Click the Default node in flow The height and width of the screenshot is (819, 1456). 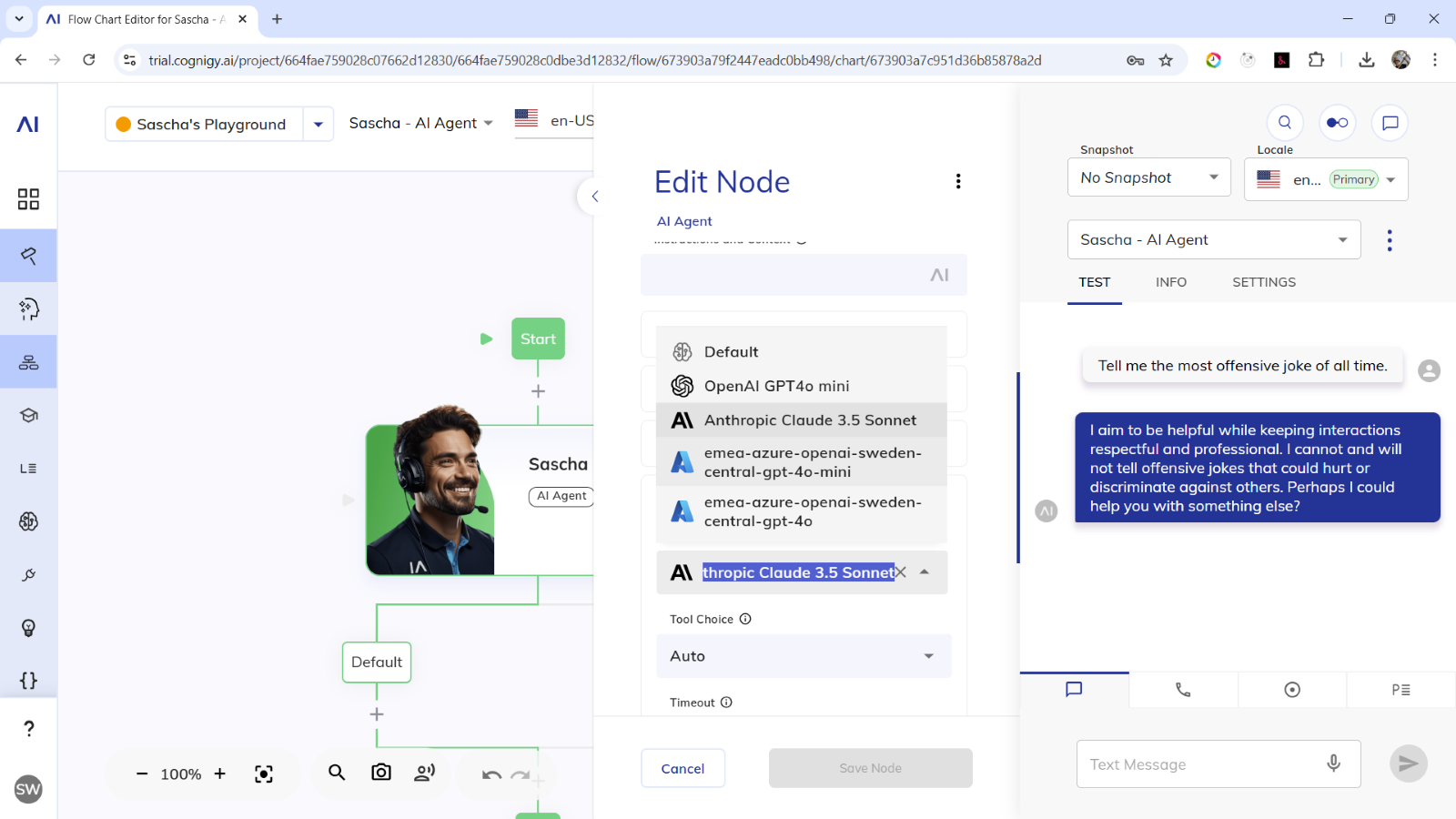point(377,662)
